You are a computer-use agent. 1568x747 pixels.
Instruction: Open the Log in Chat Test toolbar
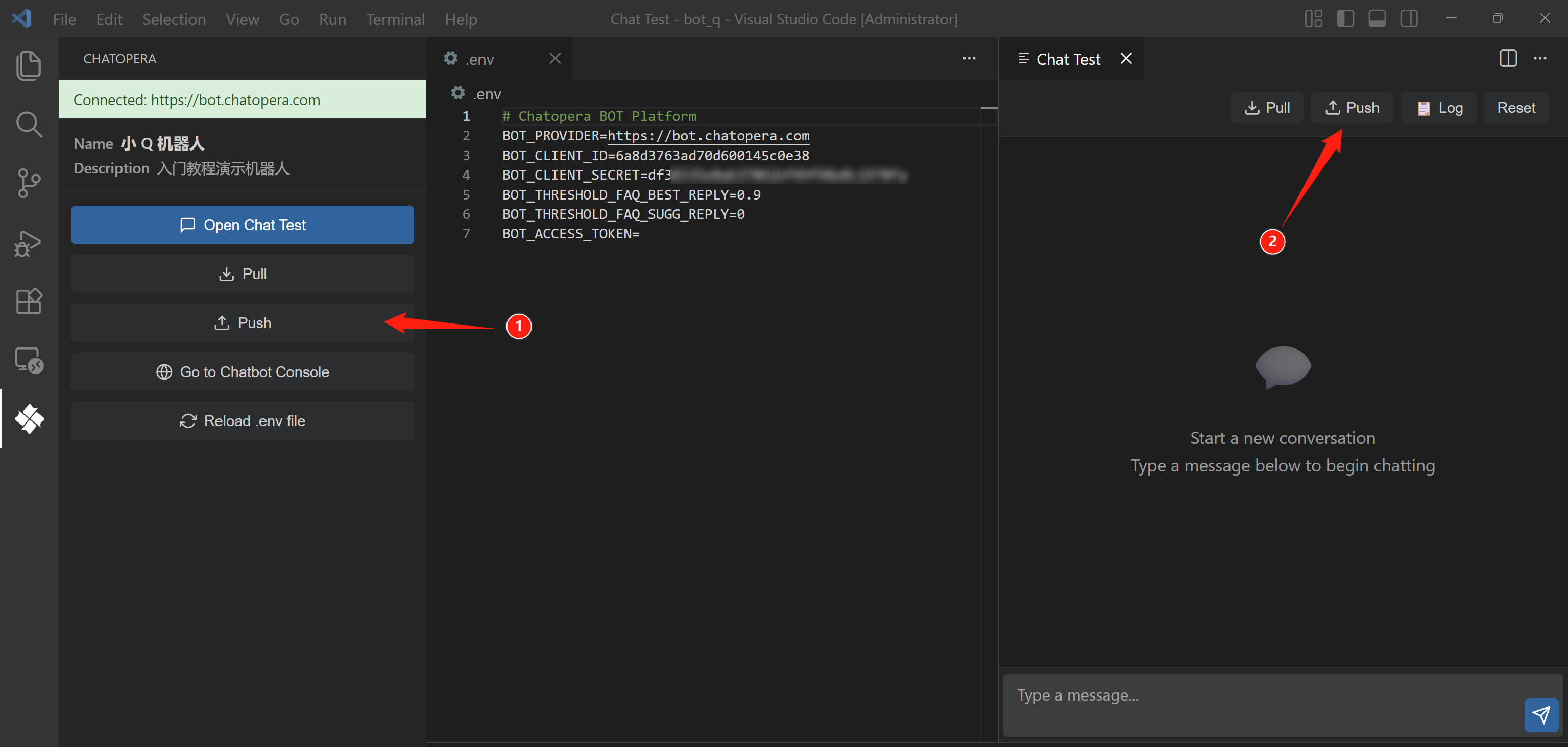pos(1438,108)
